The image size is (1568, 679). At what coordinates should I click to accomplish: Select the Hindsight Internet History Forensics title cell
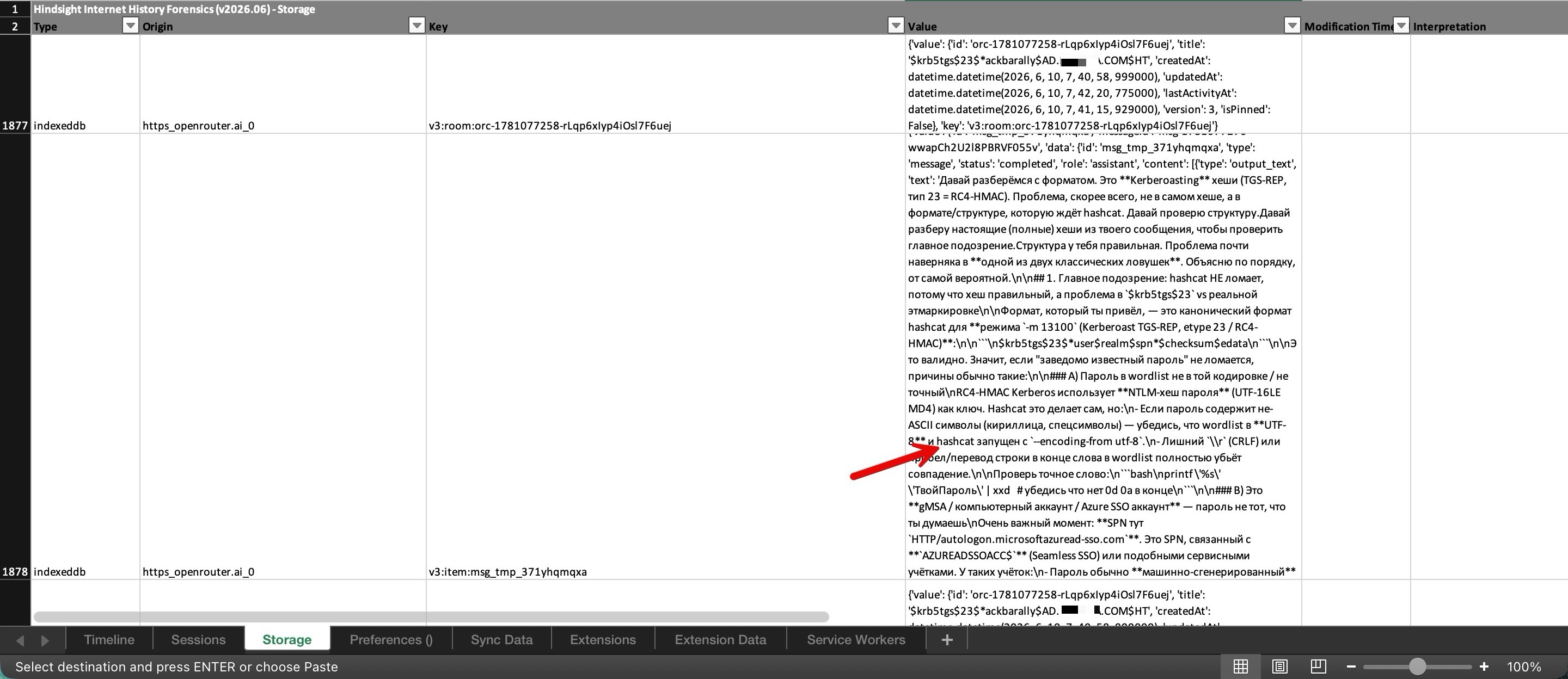174,9
